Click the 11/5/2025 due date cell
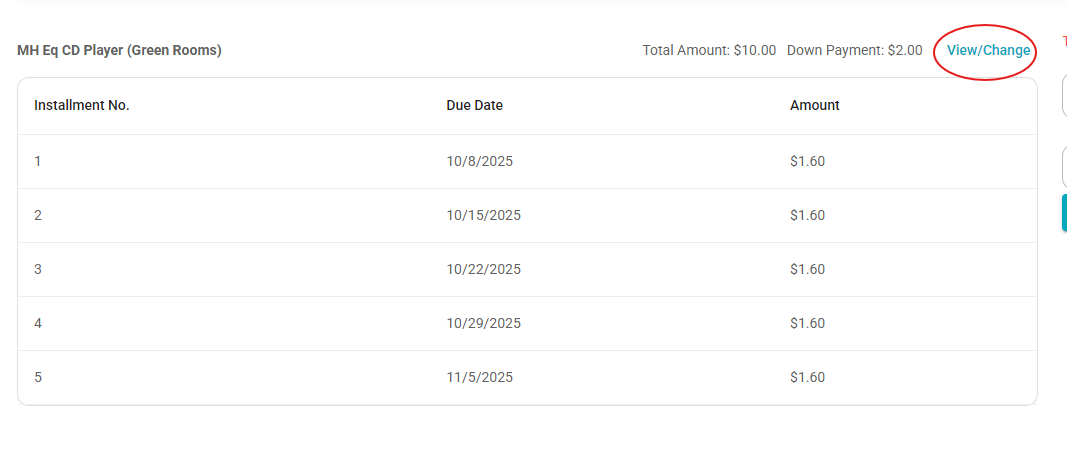1067x461 pixels. tap(480, 377)
